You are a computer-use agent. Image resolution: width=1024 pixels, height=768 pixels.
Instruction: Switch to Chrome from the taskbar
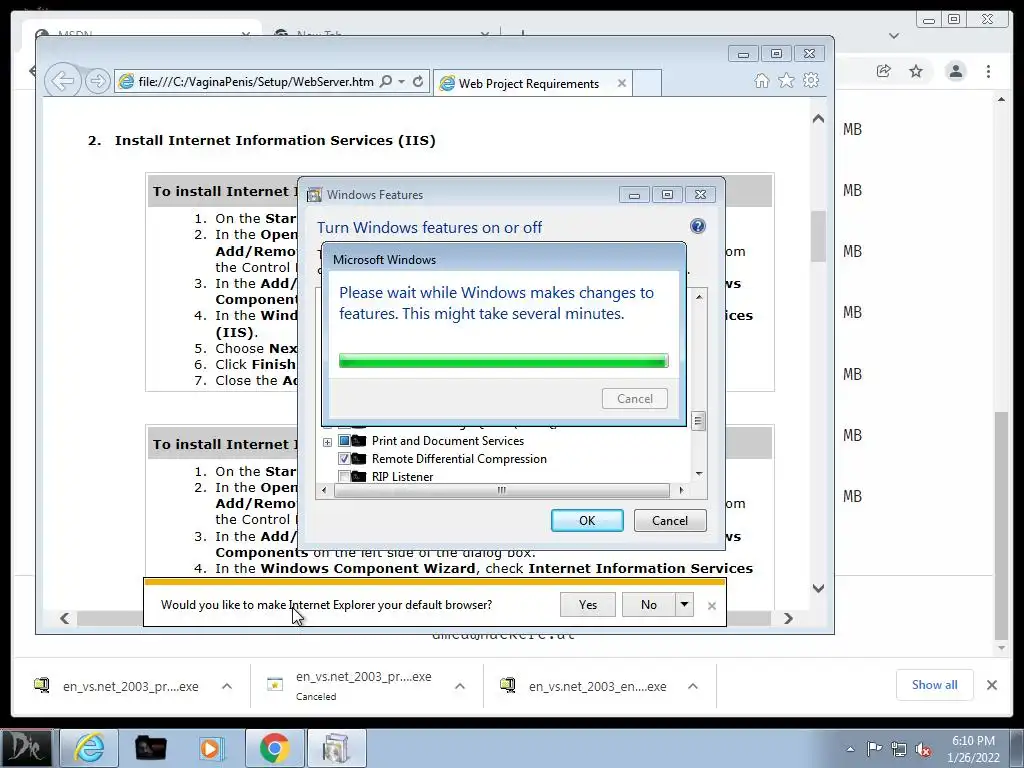pos(274,748)
